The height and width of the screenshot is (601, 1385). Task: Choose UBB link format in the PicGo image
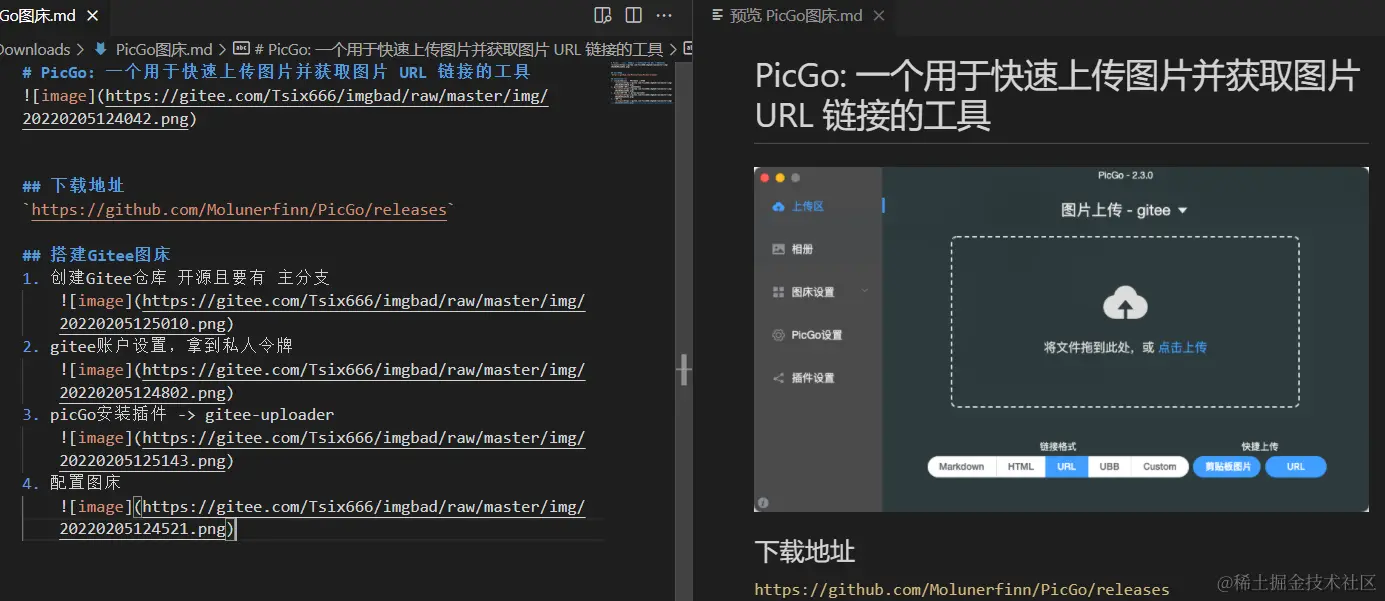tap(1109, 466)
